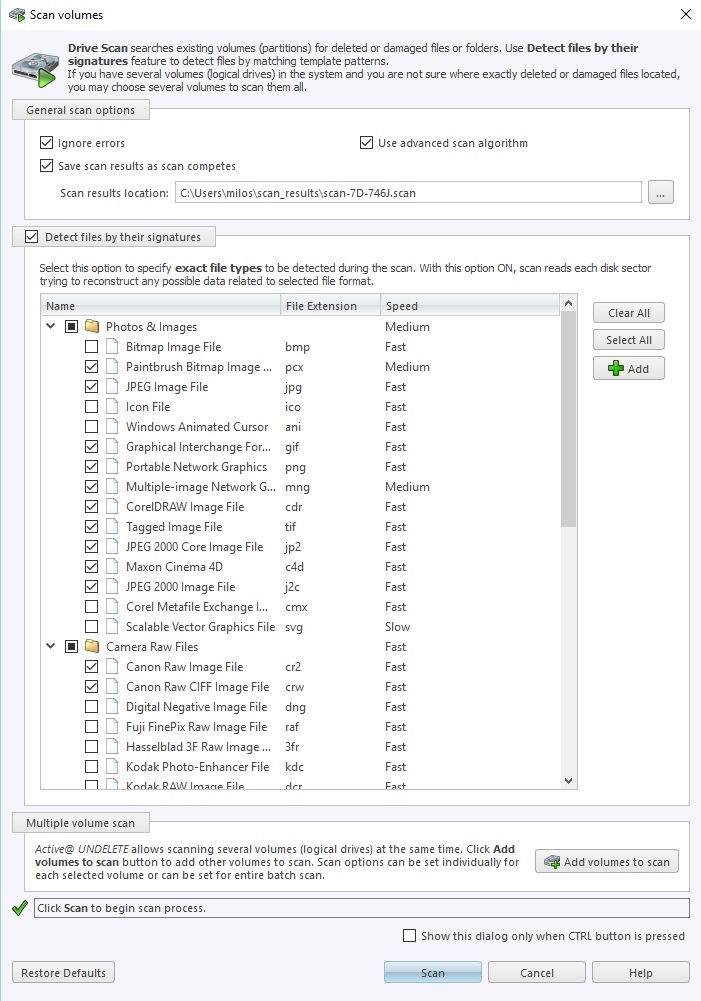Sort list by File Extension column header
Viewport: 701px width, 1001px height.
[x=331, y=306]
